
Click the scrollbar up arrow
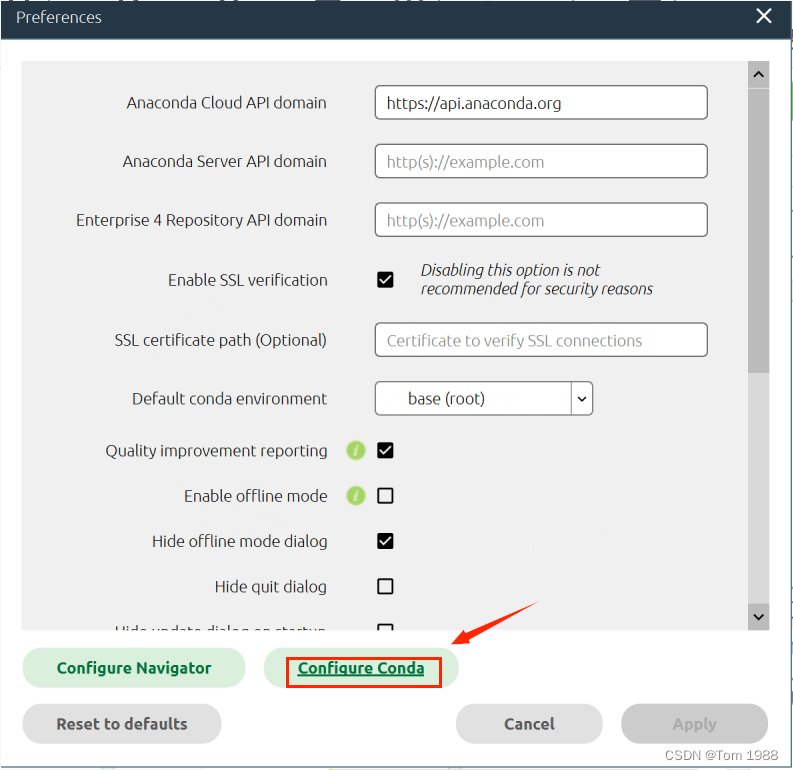758,75
